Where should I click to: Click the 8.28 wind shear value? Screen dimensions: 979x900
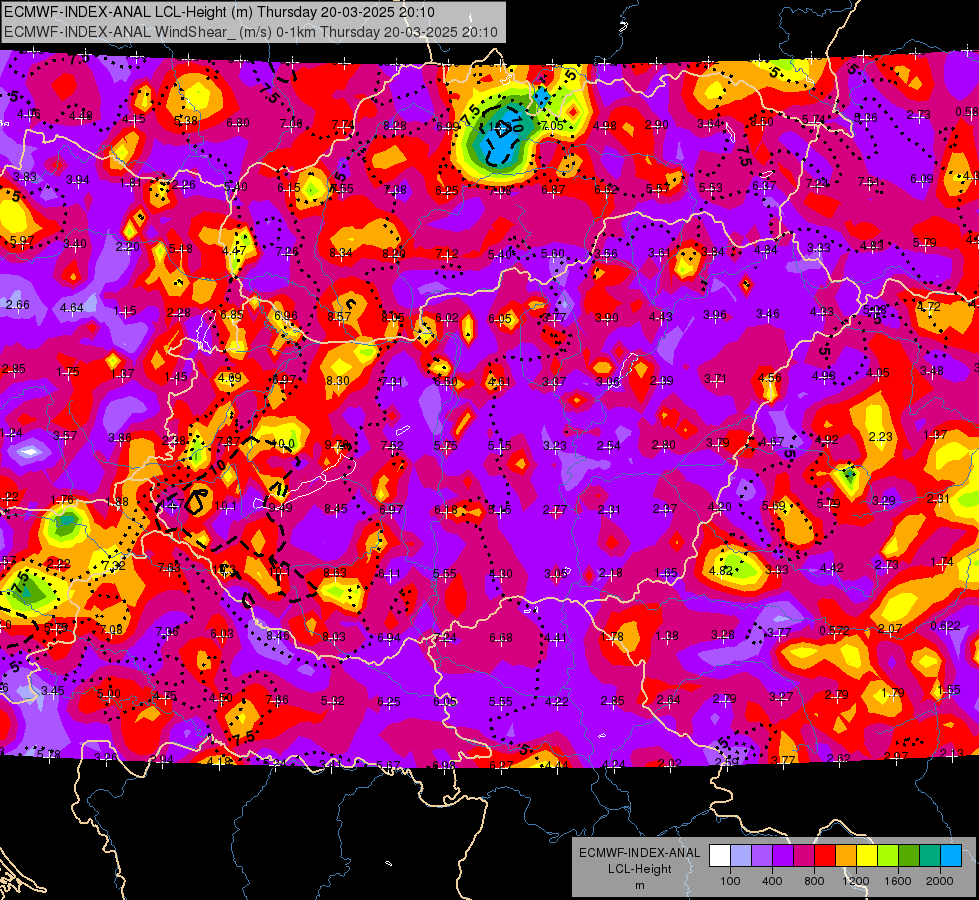395,126
